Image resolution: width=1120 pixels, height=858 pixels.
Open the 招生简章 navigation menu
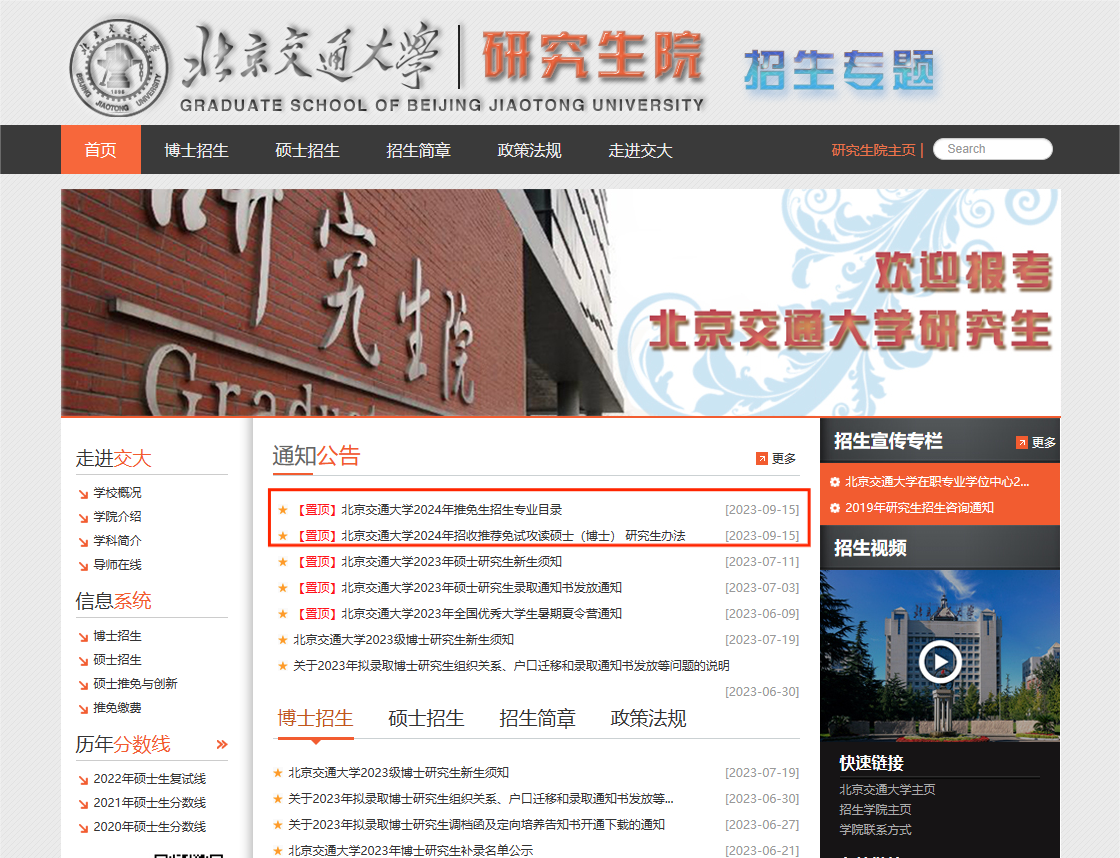coord(419,150)
